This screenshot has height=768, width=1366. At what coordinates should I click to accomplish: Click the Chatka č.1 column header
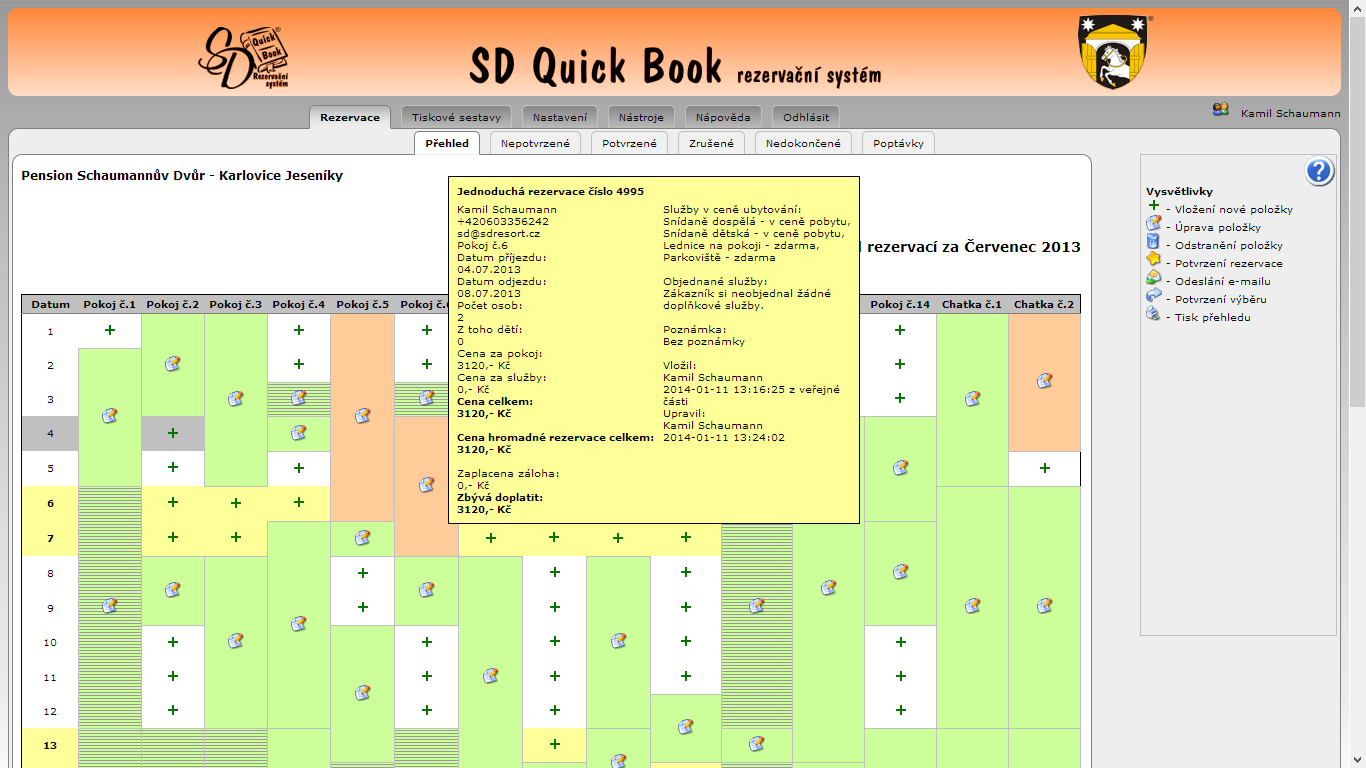coord(972,305)
